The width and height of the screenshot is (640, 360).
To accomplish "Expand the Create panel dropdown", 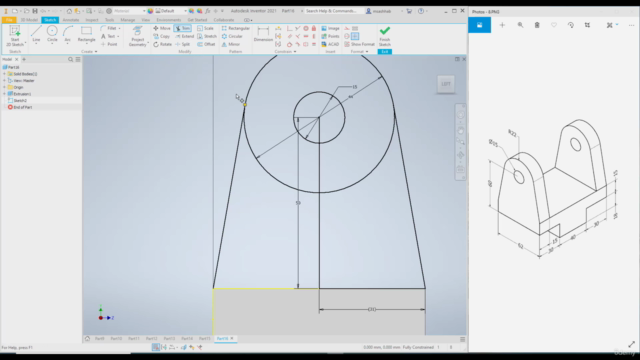I will click(89, 52).
